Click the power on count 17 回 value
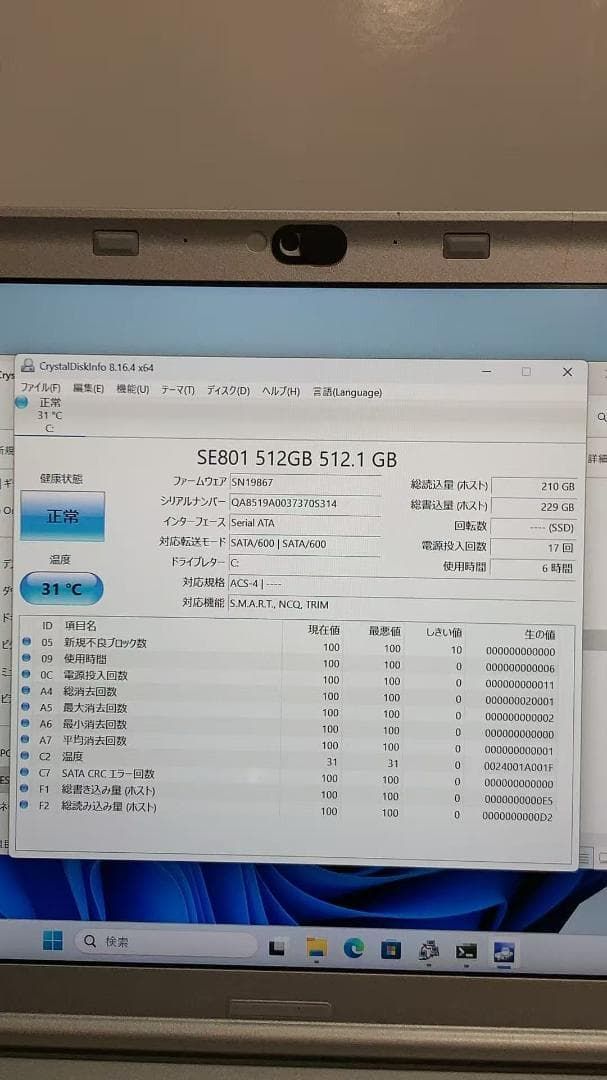The image size is (607, 1080). coord(533,548)
